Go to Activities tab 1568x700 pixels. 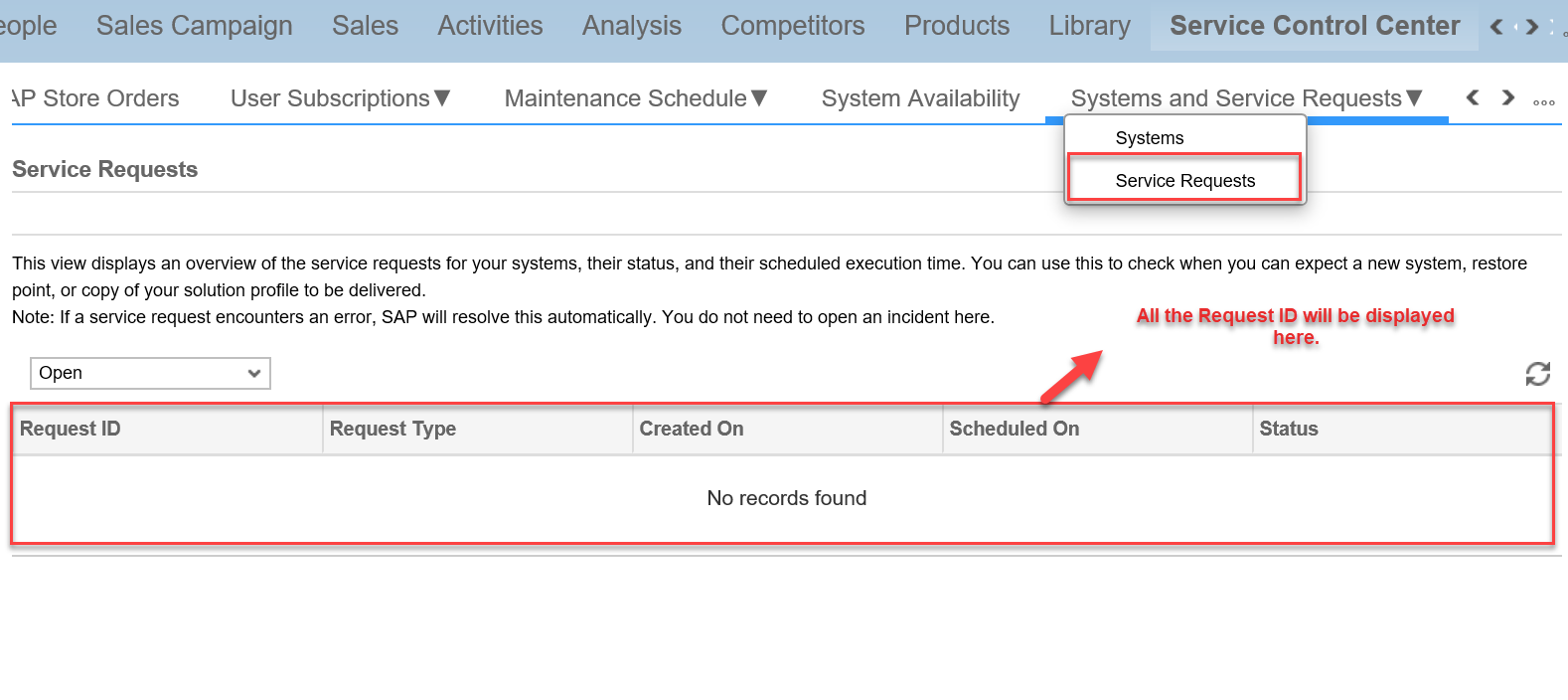pyautogui.click(x=490, y=26)
